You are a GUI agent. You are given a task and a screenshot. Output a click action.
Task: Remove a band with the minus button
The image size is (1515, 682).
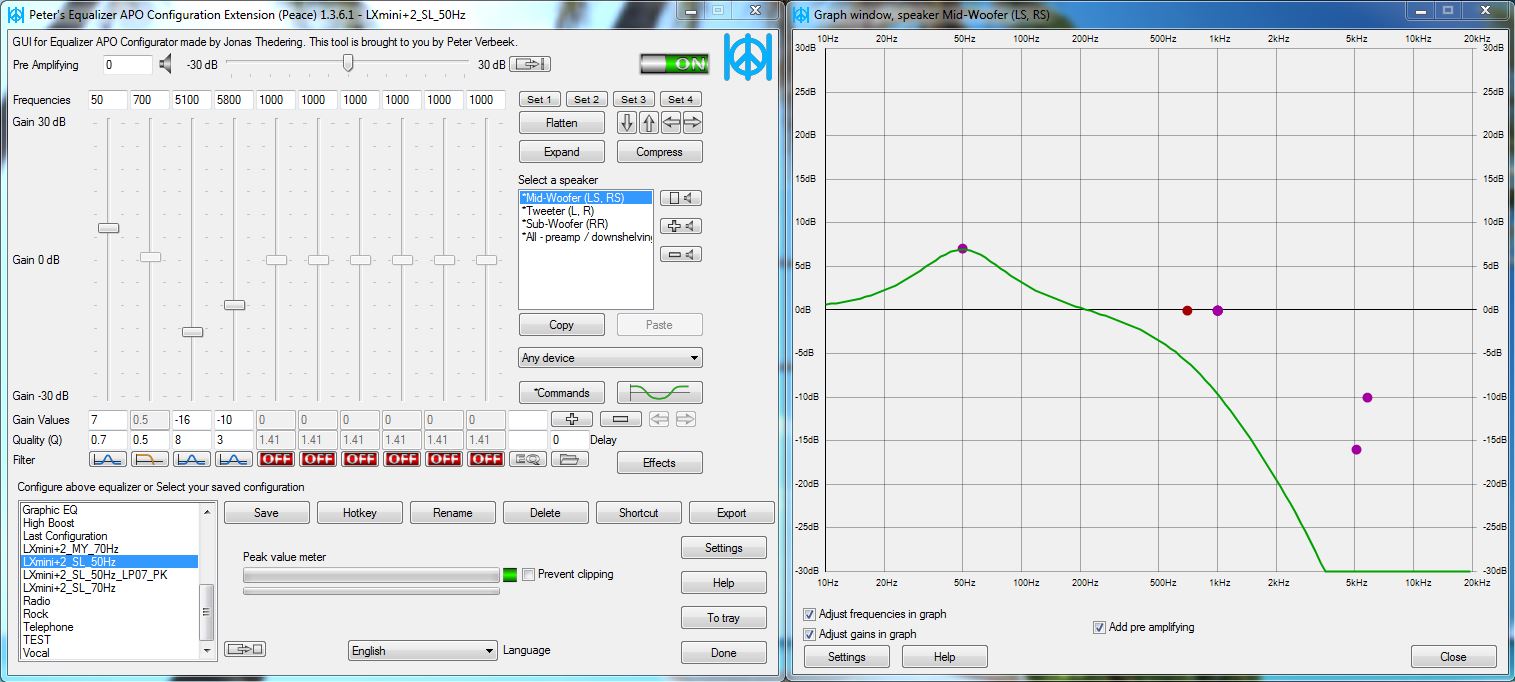click(x=620, y=420)
